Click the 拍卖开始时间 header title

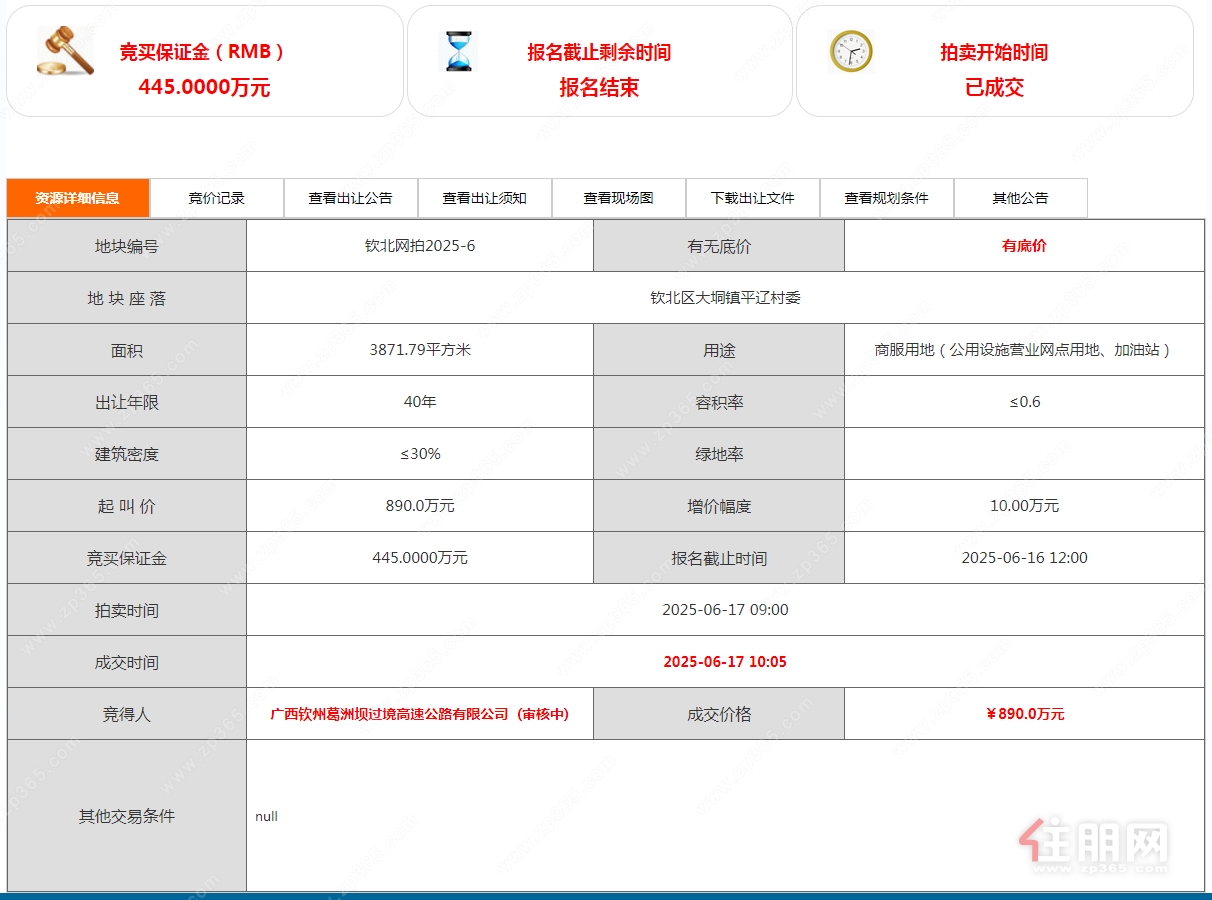994,52
